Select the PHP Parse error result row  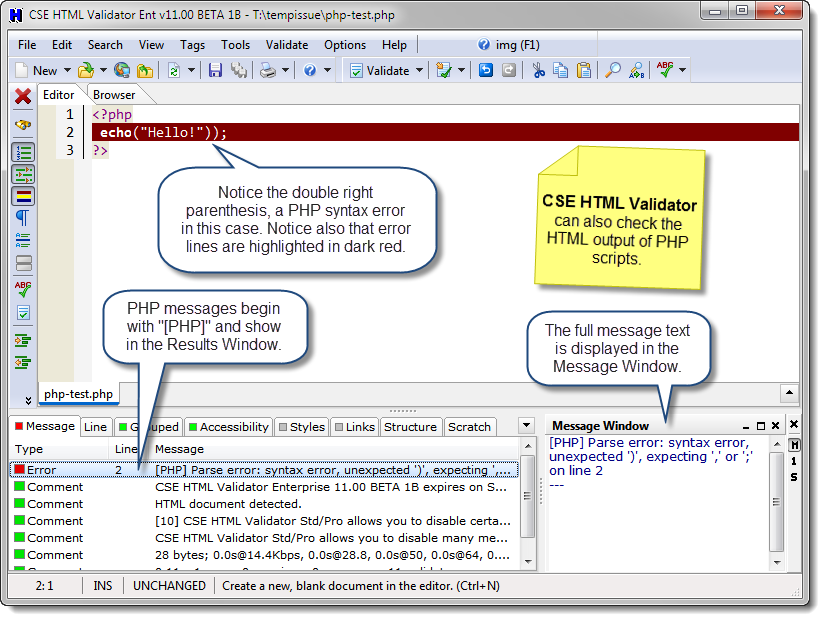(264, 469)
